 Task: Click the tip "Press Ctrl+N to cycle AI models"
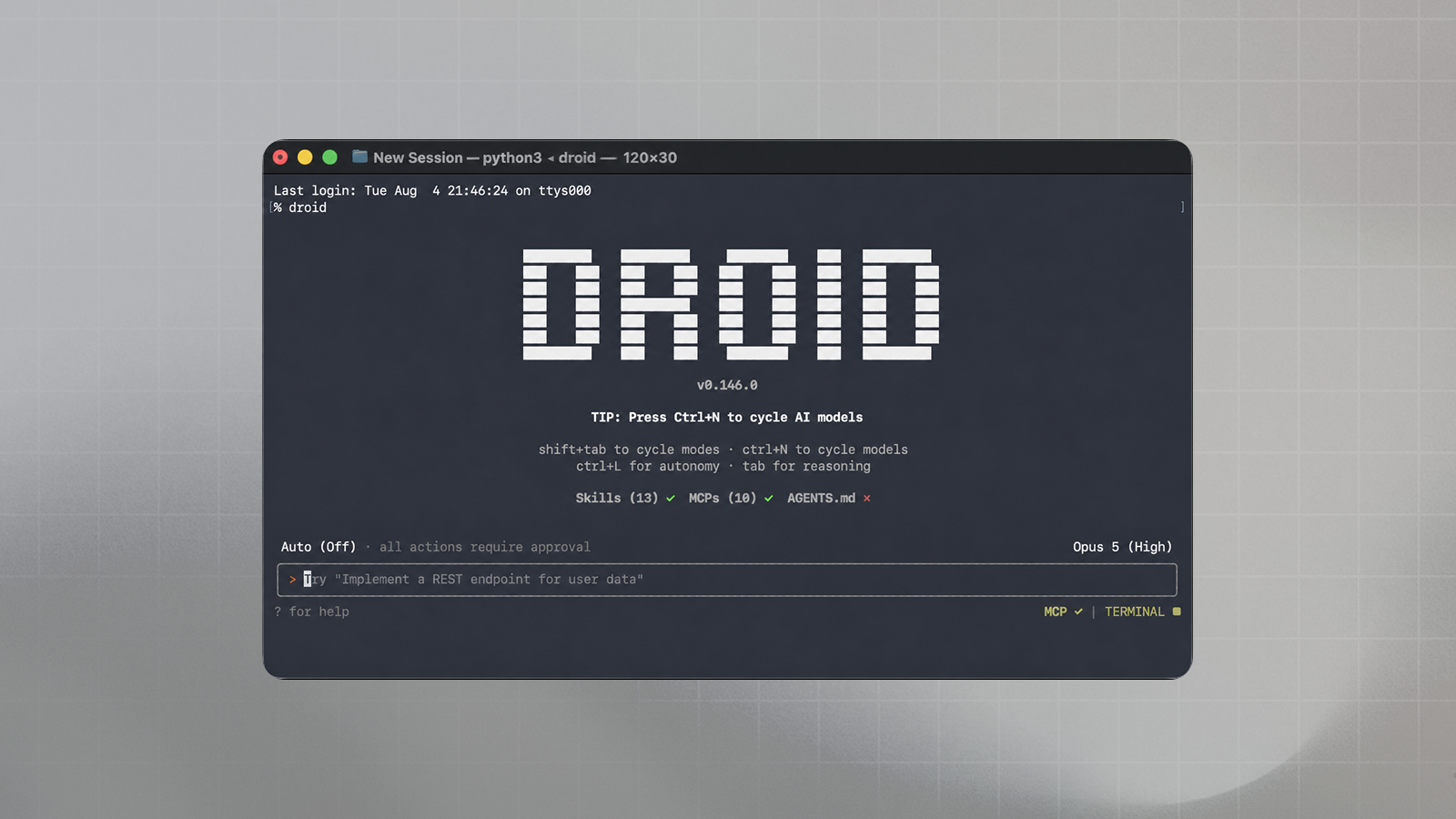coord(745,417)
